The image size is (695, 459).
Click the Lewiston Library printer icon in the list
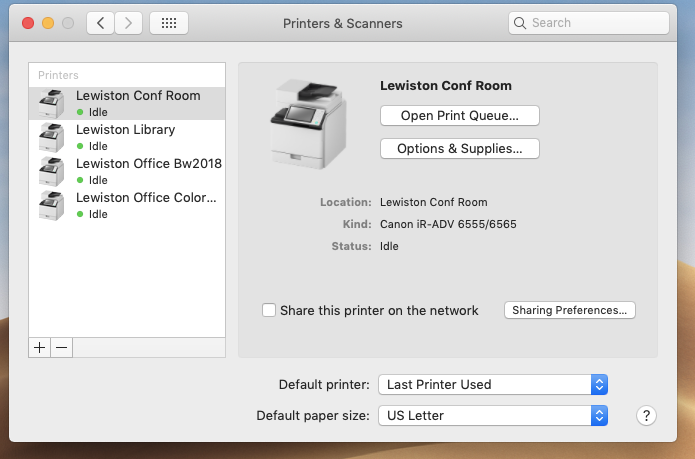pos(51,137)
